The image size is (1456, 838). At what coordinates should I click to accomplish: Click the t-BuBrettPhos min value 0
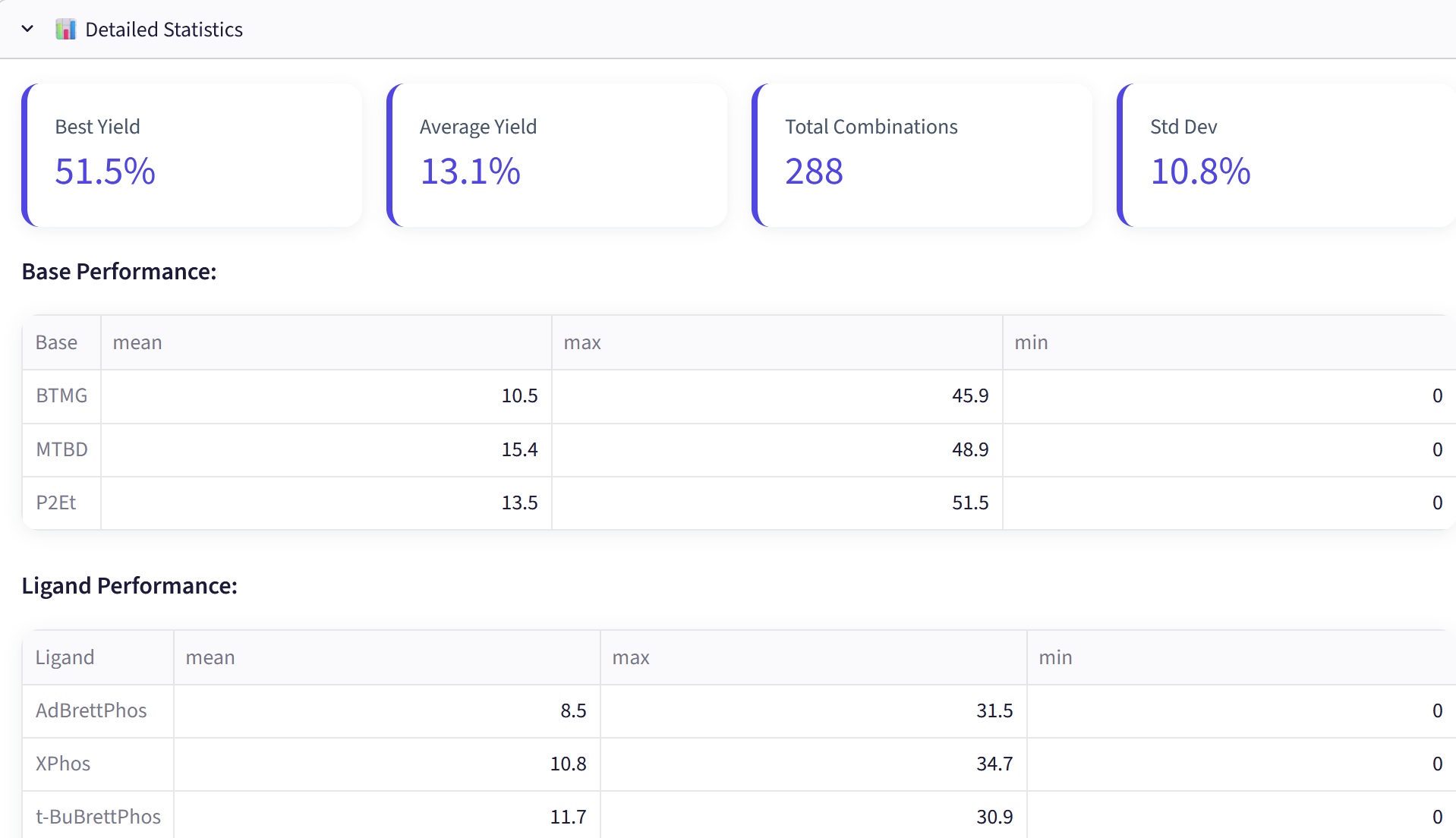(1437, 817)
